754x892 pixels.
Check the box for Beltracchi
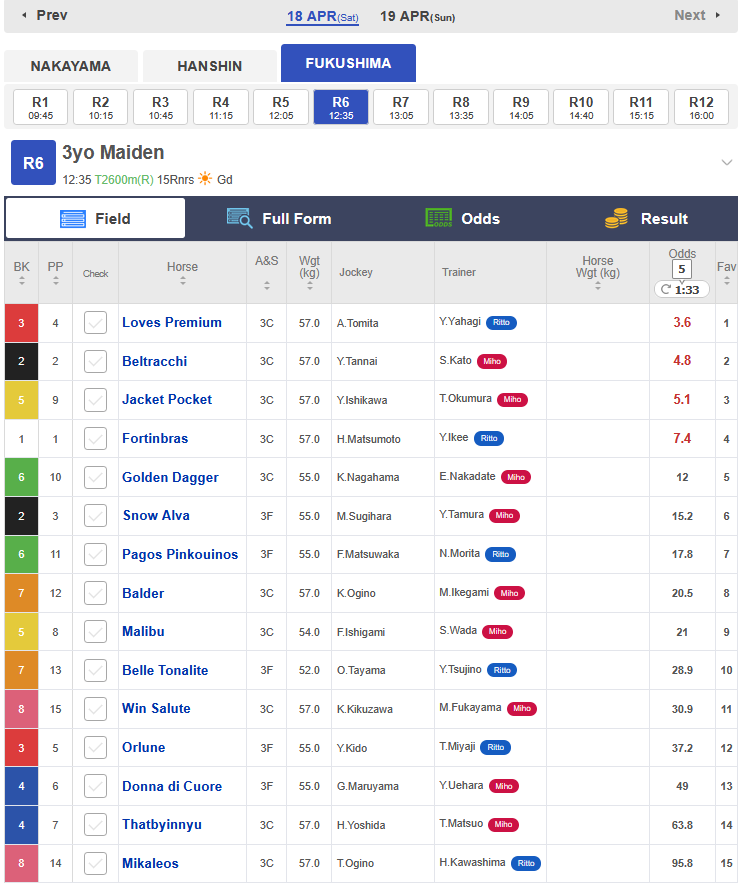96,361
